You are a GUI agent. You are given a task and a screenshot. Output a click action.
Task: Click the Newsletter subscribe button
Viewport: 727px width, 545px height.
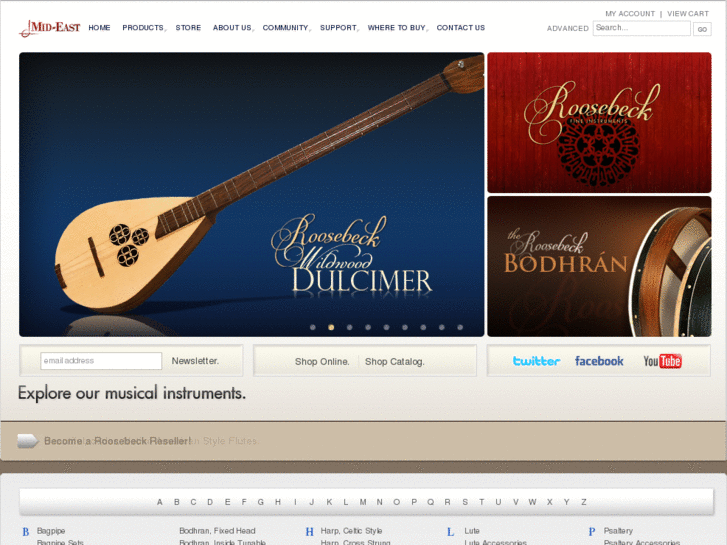pyautogui.click(x=195, y=361)
